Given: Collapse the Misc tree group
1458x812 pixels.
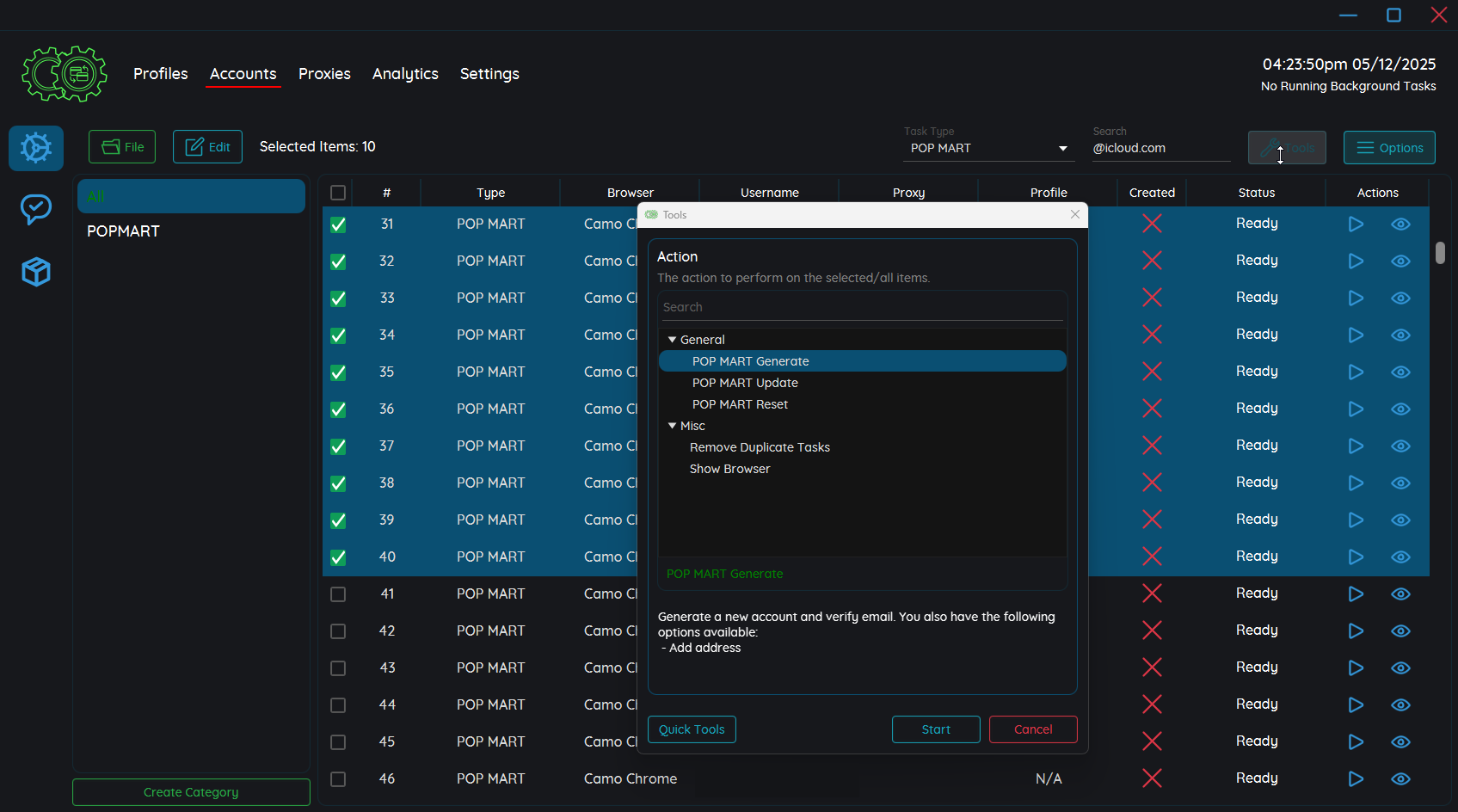Looking at the screenshot, I should pyautogui.click(x=673, y=426).
